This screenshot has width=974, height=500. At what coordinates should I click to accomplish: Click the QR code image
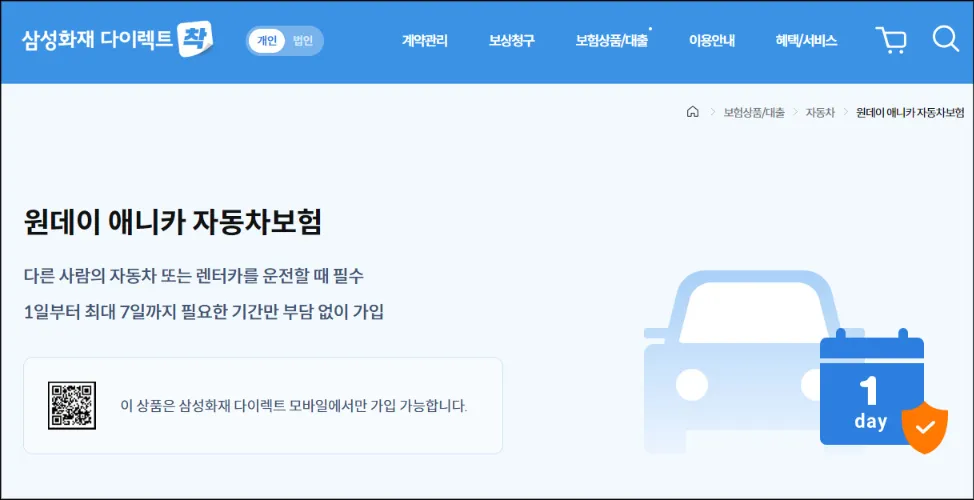pos(72,406)
